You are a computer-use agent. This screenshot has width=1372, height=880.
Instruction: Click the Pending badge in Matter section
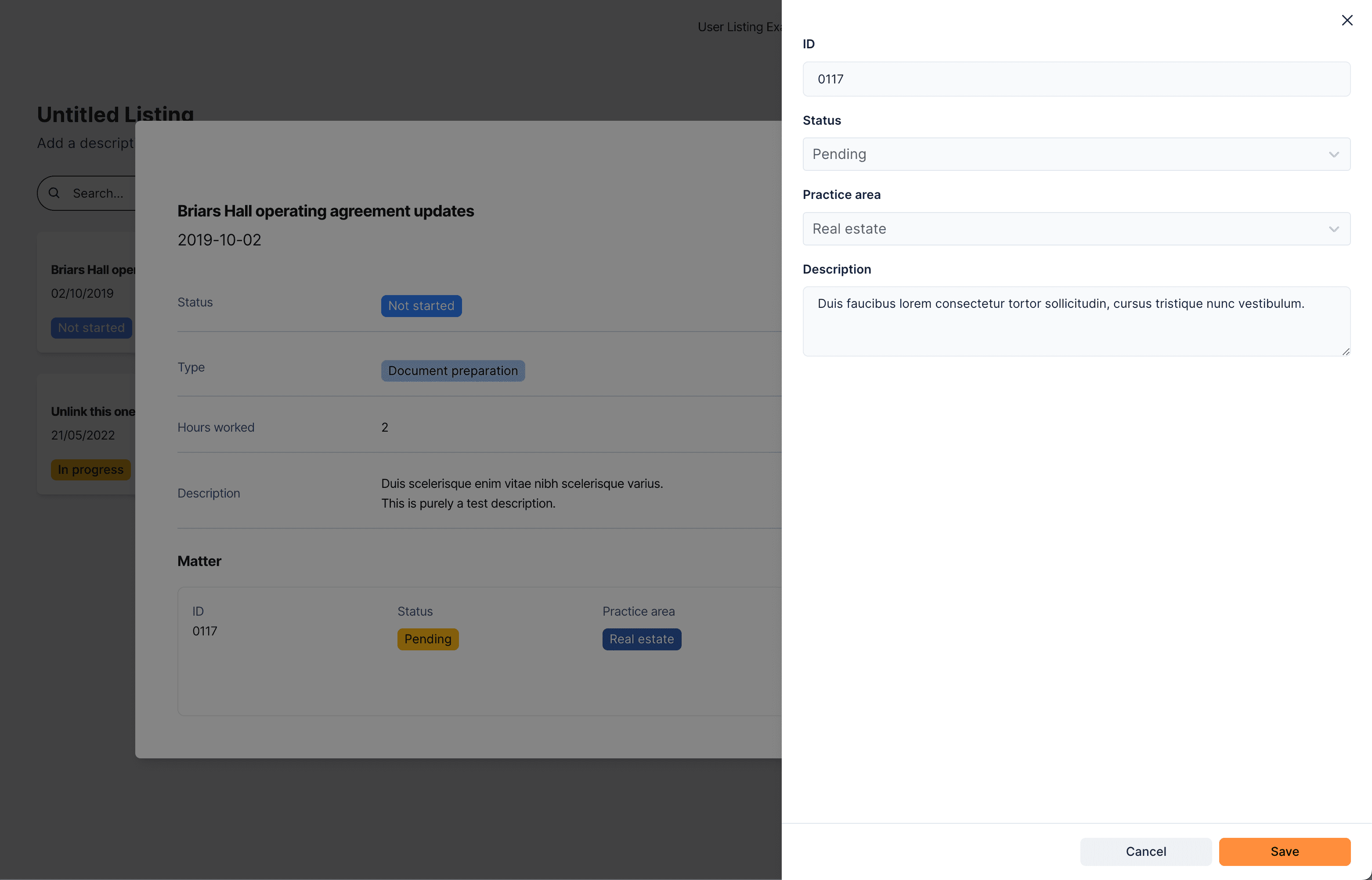click(427, 639)
